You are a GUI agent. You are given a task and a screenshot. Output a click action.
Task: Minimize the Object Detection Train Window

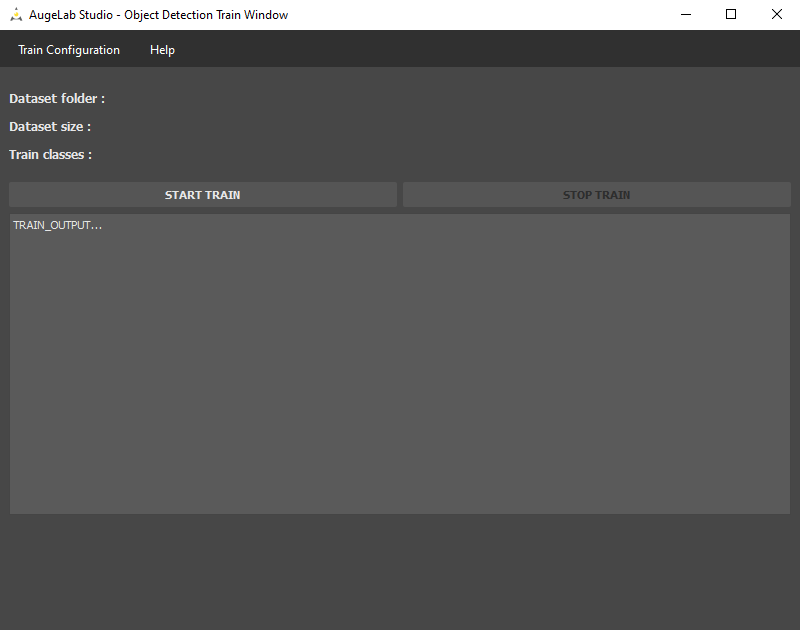tap(685, 15)
